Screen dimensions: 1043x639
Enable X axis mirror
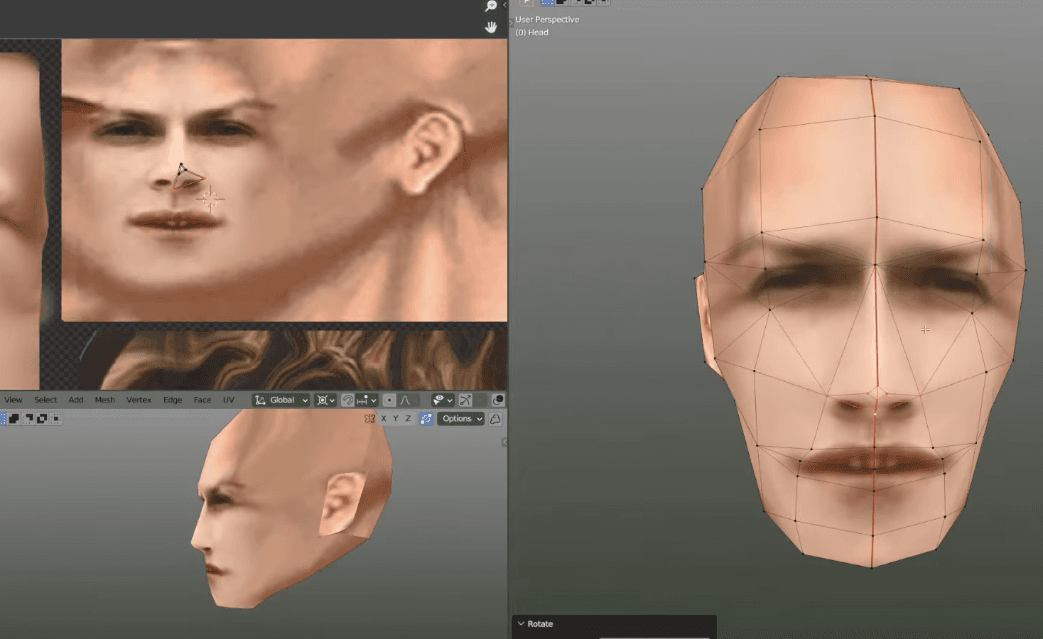coord(383,419)
